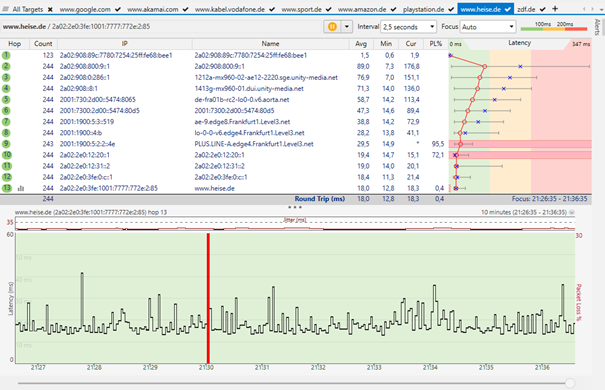Switch to the www.kabel.vodafone.de tab
Viewport: 605px width, 390px height.
pos(230,9)
